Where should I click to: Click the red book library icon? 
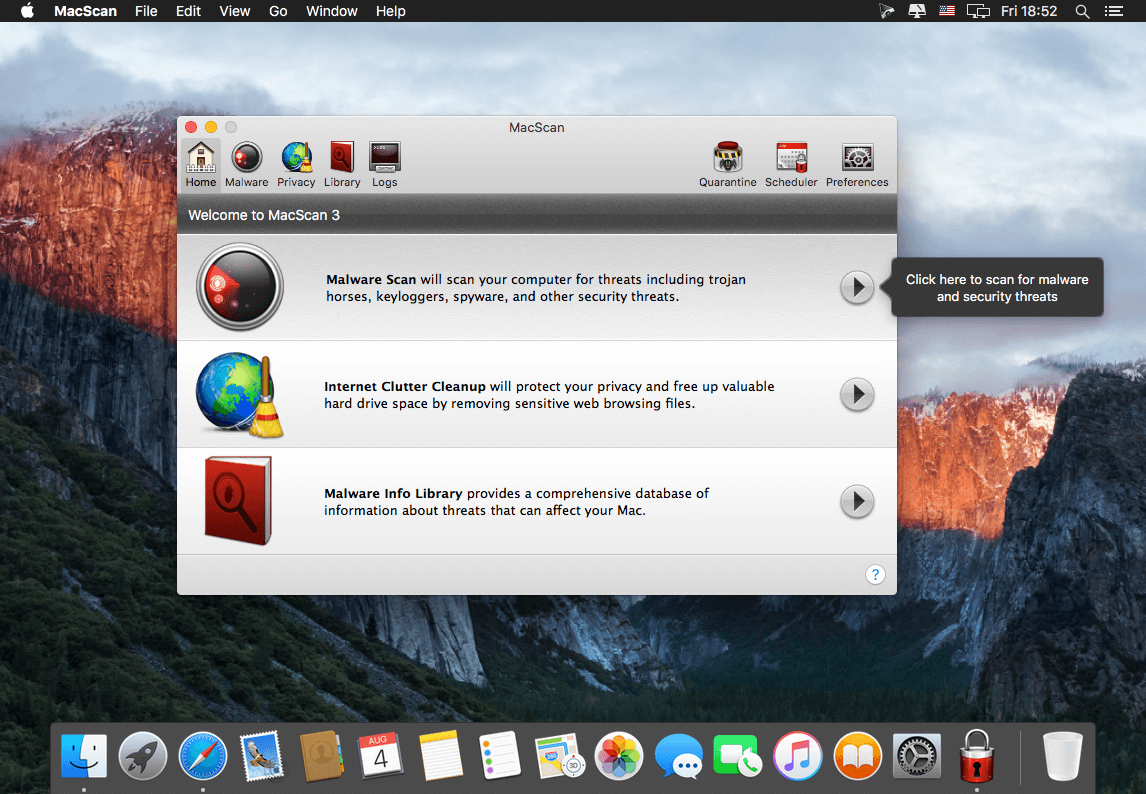pyautogui.click(x=238, y=501)
